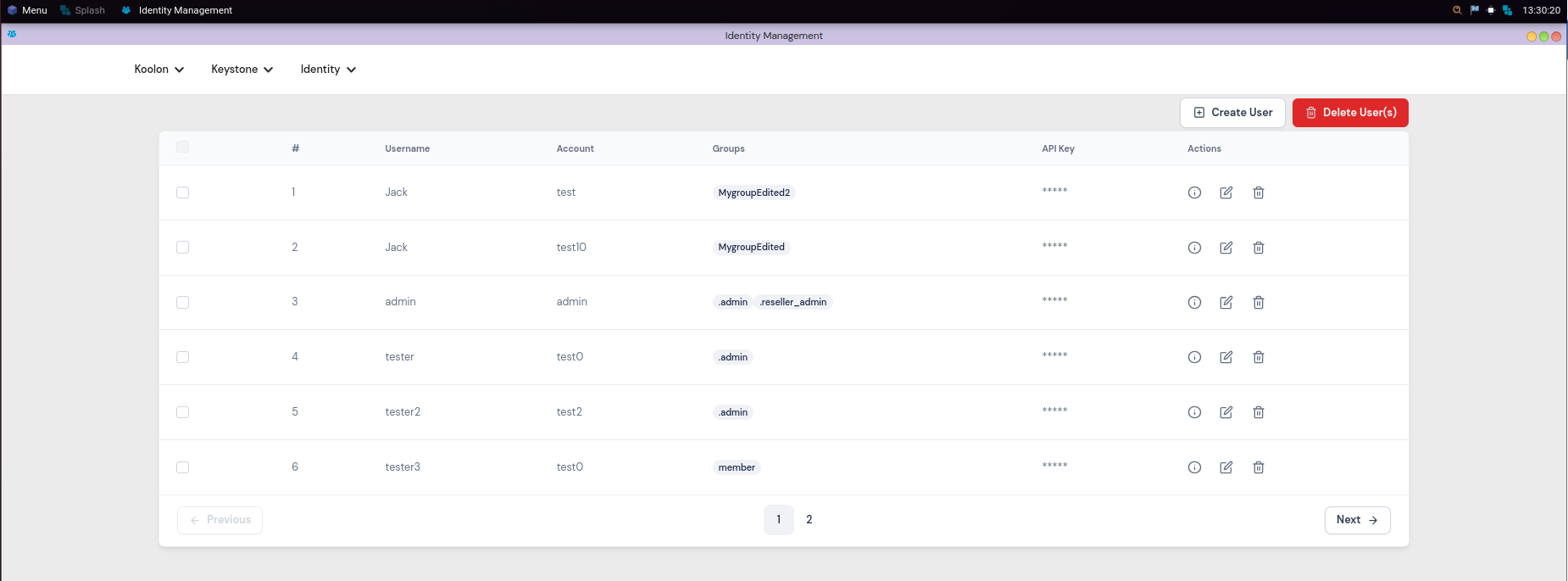Edit the admin user row
This screenshot has width=1568, height=581.
pyautogui.click(x=1226, y=303)
